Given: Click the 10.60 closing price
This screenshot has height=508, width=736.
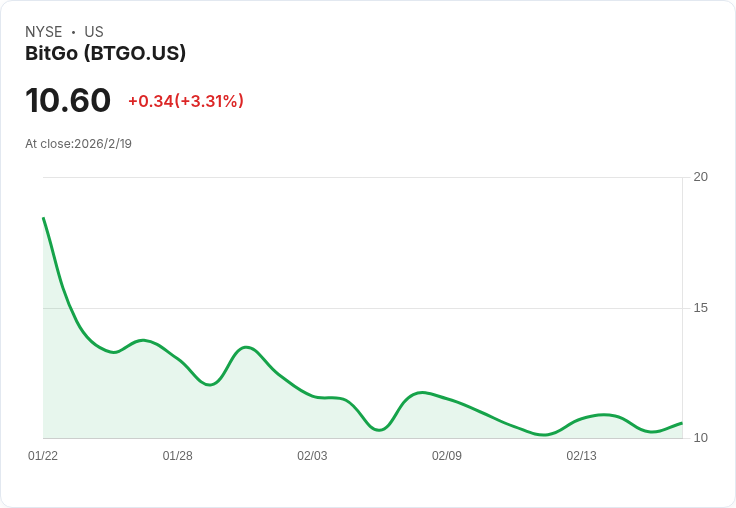Looking at the screenshot, I should (68, 101).
